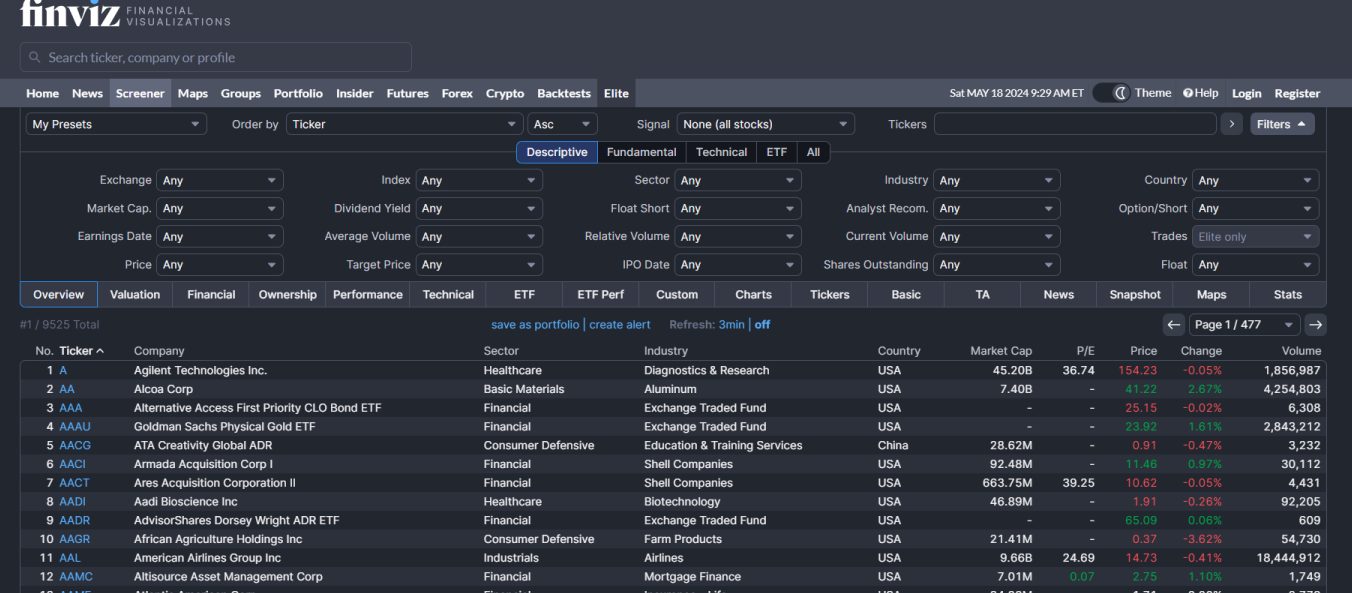Click the save as portfolio link
The image size is (1352, 593).
point(535,324)
